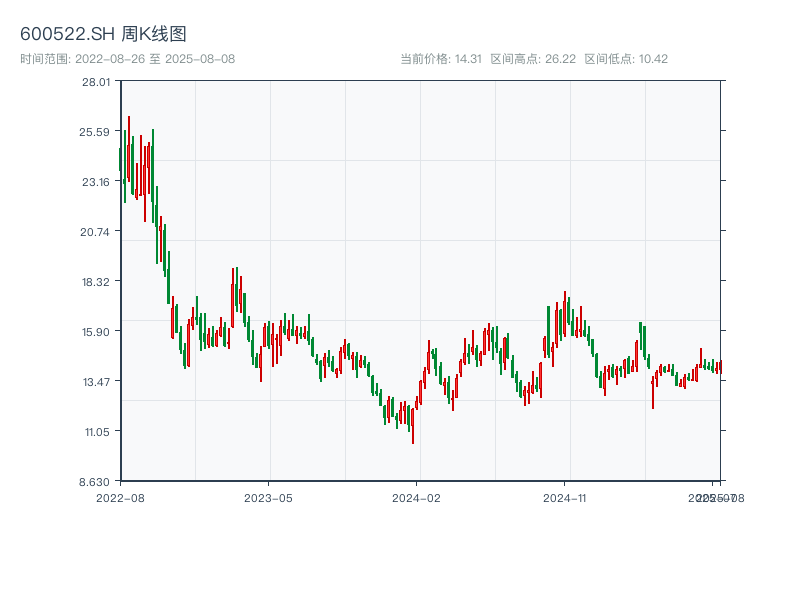
Task: Click the 区间高点 26.22 label
Action: click(x=533, y=59)
